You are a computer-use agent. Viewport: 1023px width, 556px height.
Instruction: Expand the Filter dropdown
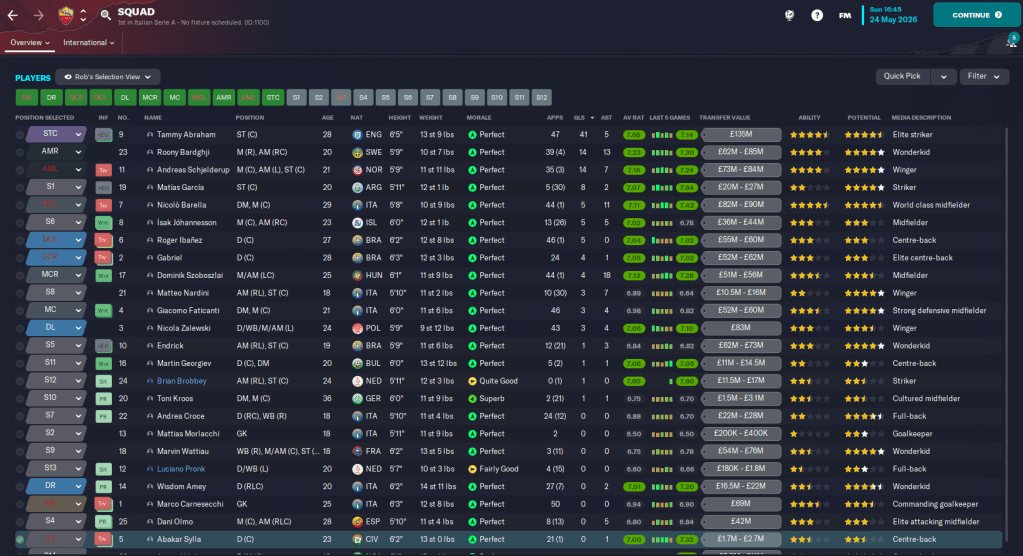pyautogui.click(x=983, y=76)
